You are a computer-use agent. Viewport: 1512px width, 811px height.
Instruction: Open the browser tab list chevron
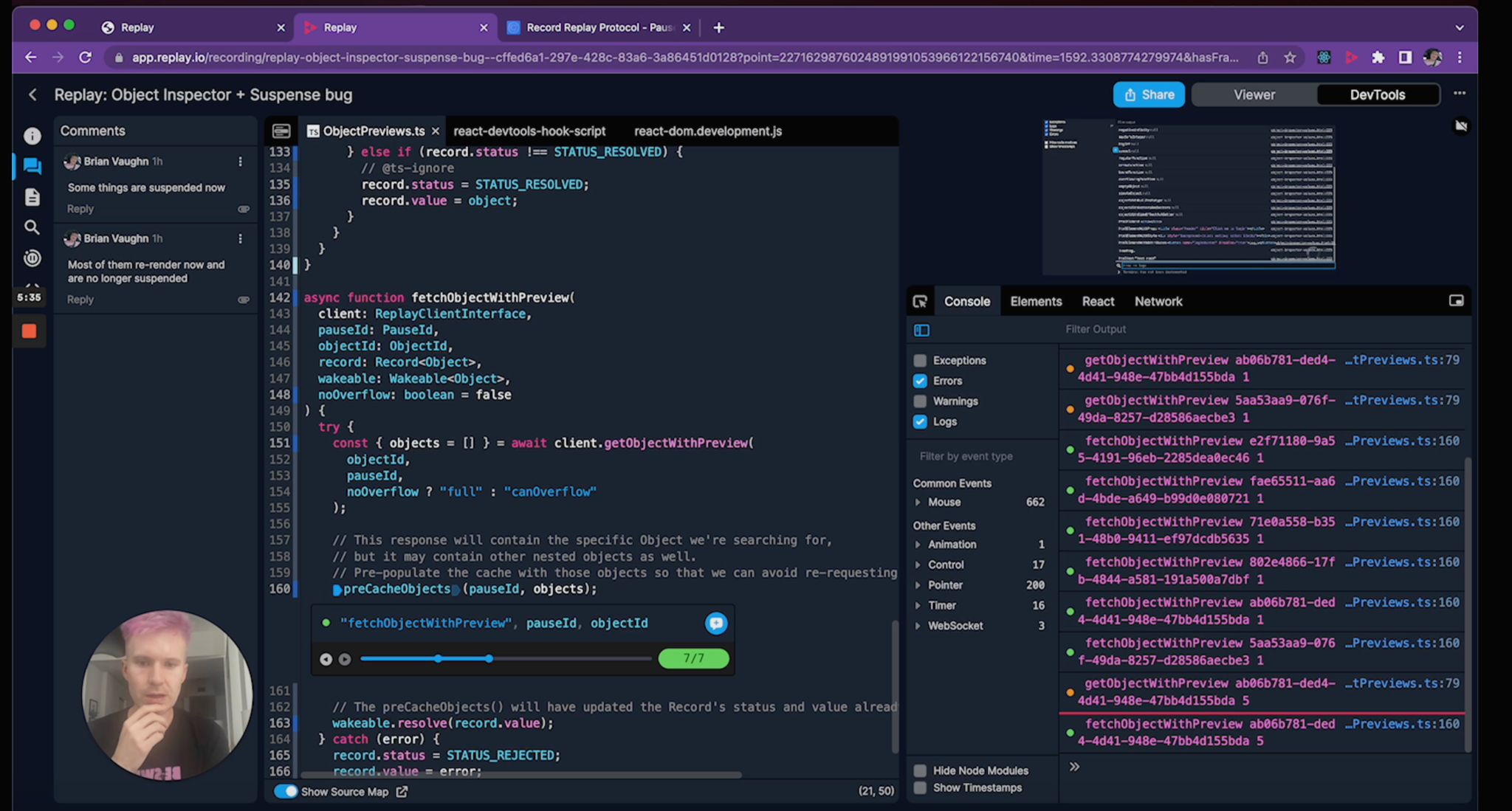(x=1460, y=27)
